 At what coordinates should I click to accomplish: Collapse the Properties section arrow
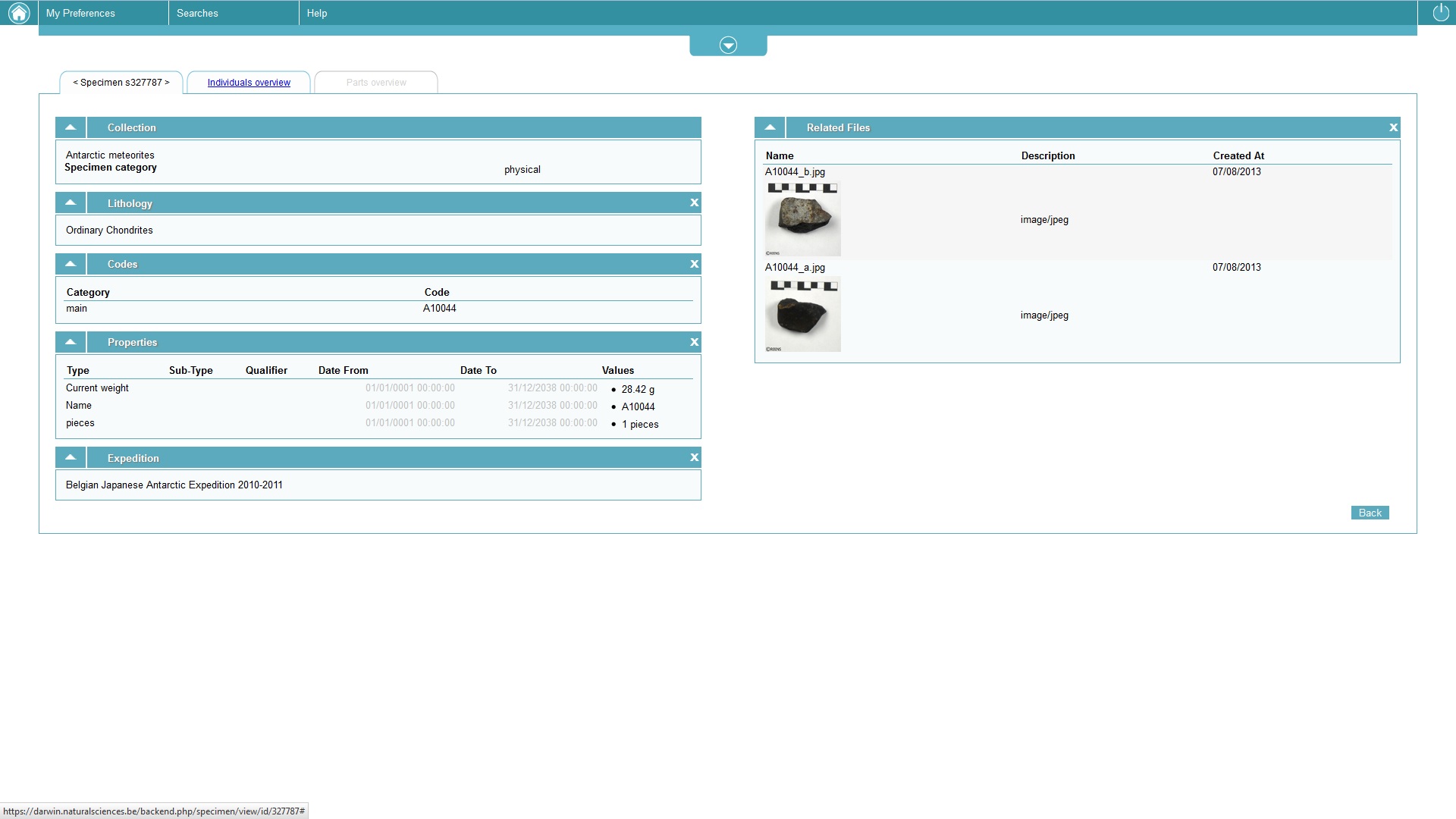pyautogui.click(x=71, y=342)
